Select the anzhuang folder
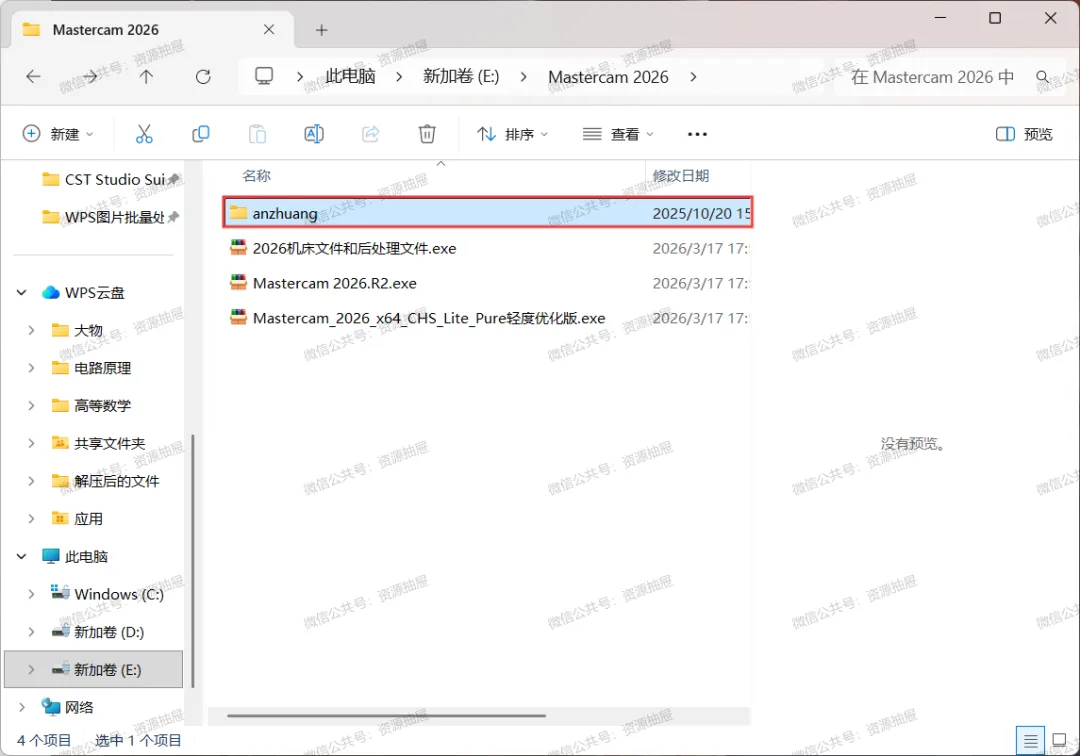The image size is (1080, 756). pyautogui.click(x=487, y=213)
